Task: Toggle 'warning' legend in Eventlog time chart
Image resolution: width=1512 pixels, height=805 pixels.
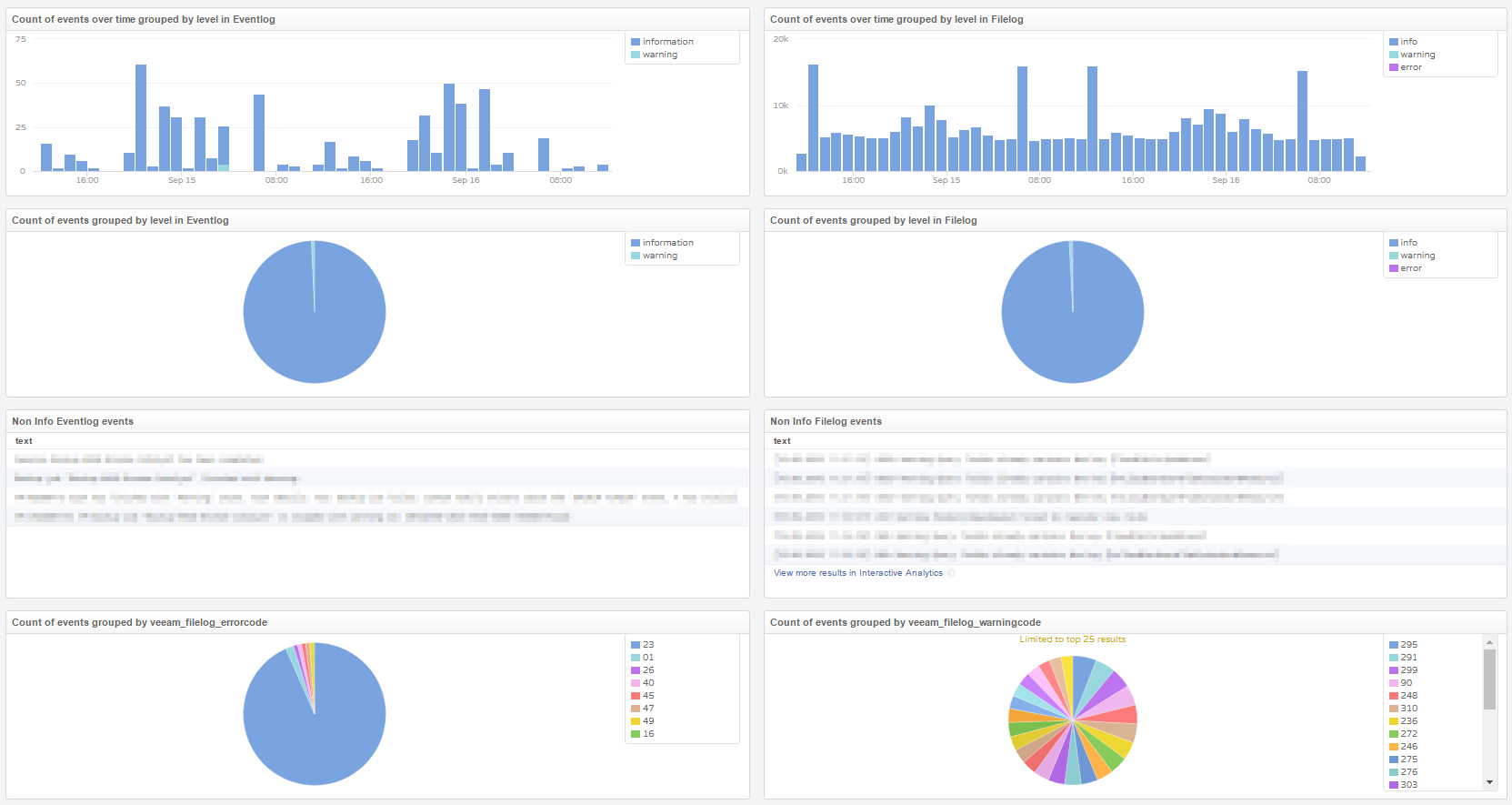Action: pos(655,55)
